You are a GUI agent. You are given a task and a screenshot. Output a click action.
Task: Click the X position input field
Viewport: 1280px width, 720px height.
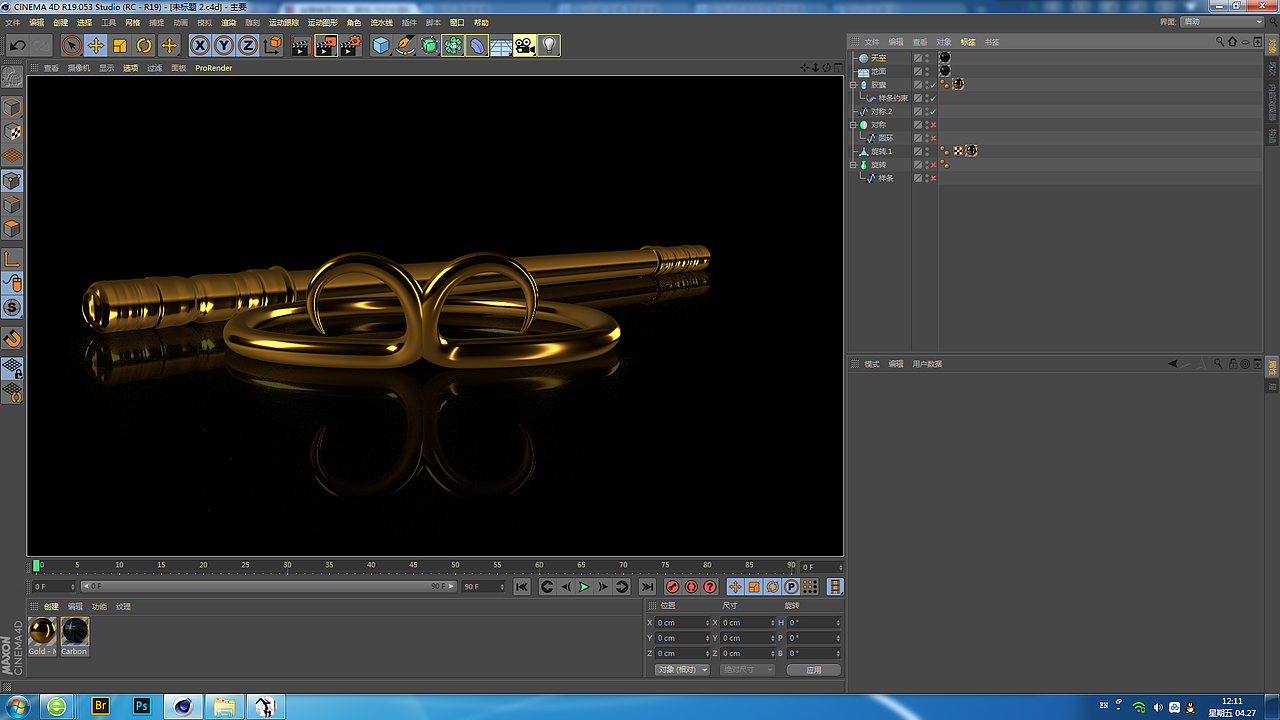coord(683,623)
